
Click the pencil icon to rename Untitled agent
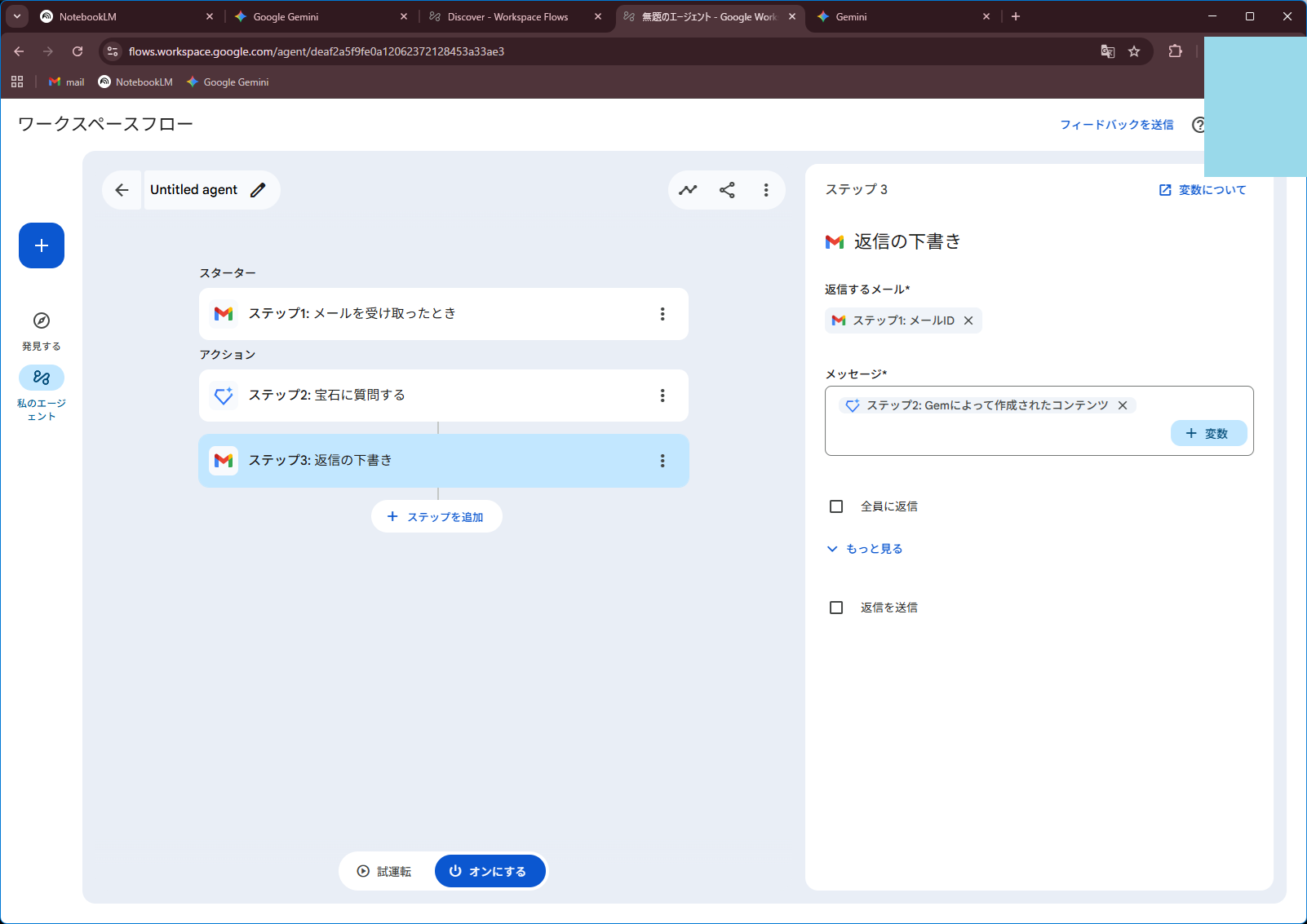point(258,190)
